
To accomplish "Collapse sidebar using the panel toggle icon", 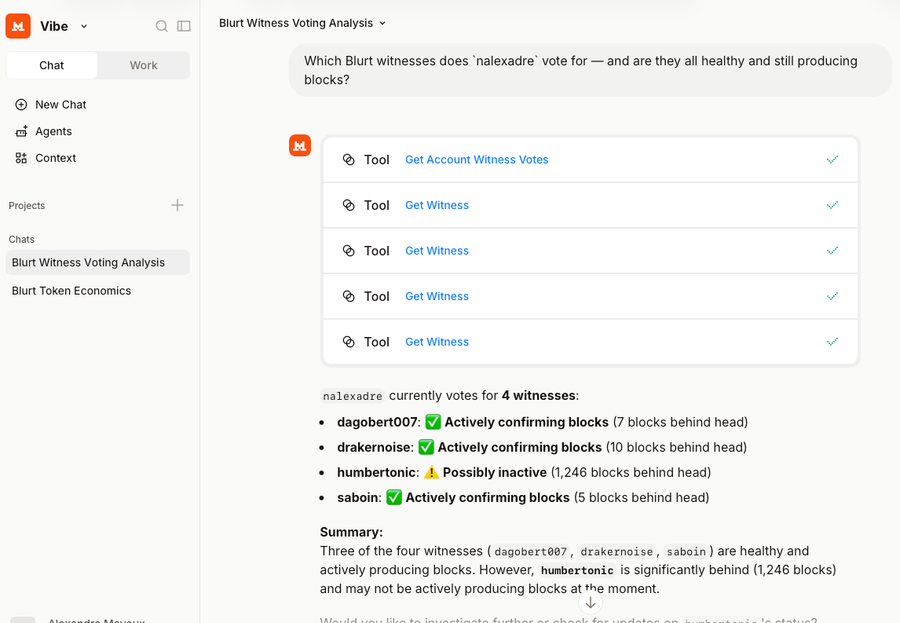I will (184, 26).
